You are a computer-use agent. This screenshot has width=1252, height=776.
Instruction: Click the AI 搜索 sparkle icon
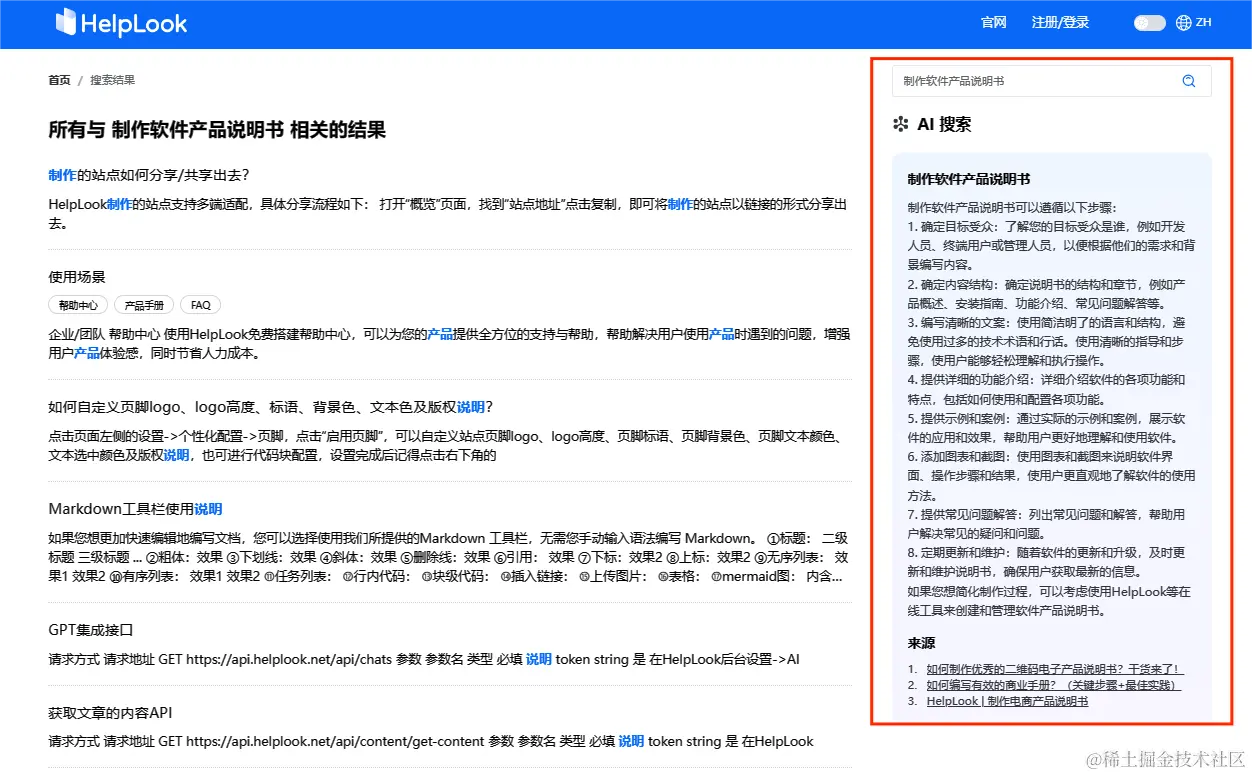click(901, 125)
